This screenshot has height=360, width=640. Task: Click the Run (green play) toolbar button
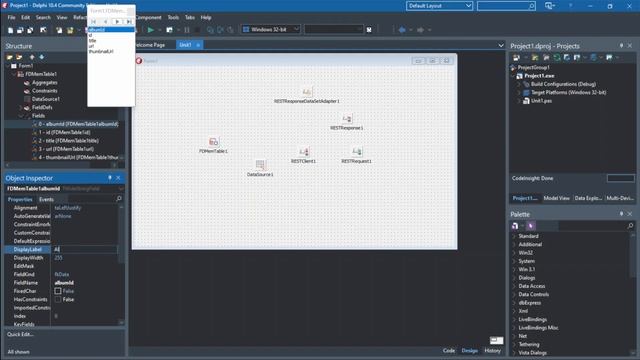point(151,30)
